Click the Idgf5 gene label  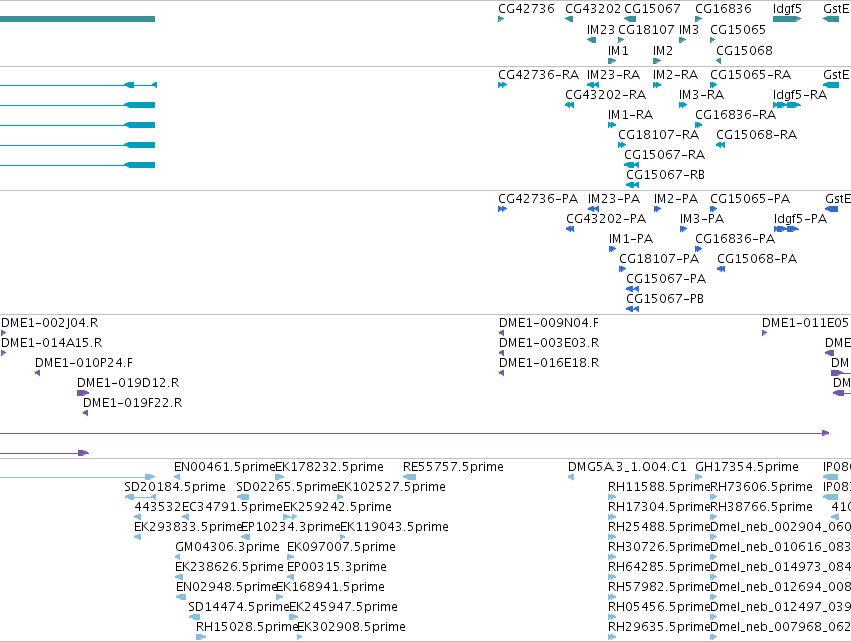[787, 9]
